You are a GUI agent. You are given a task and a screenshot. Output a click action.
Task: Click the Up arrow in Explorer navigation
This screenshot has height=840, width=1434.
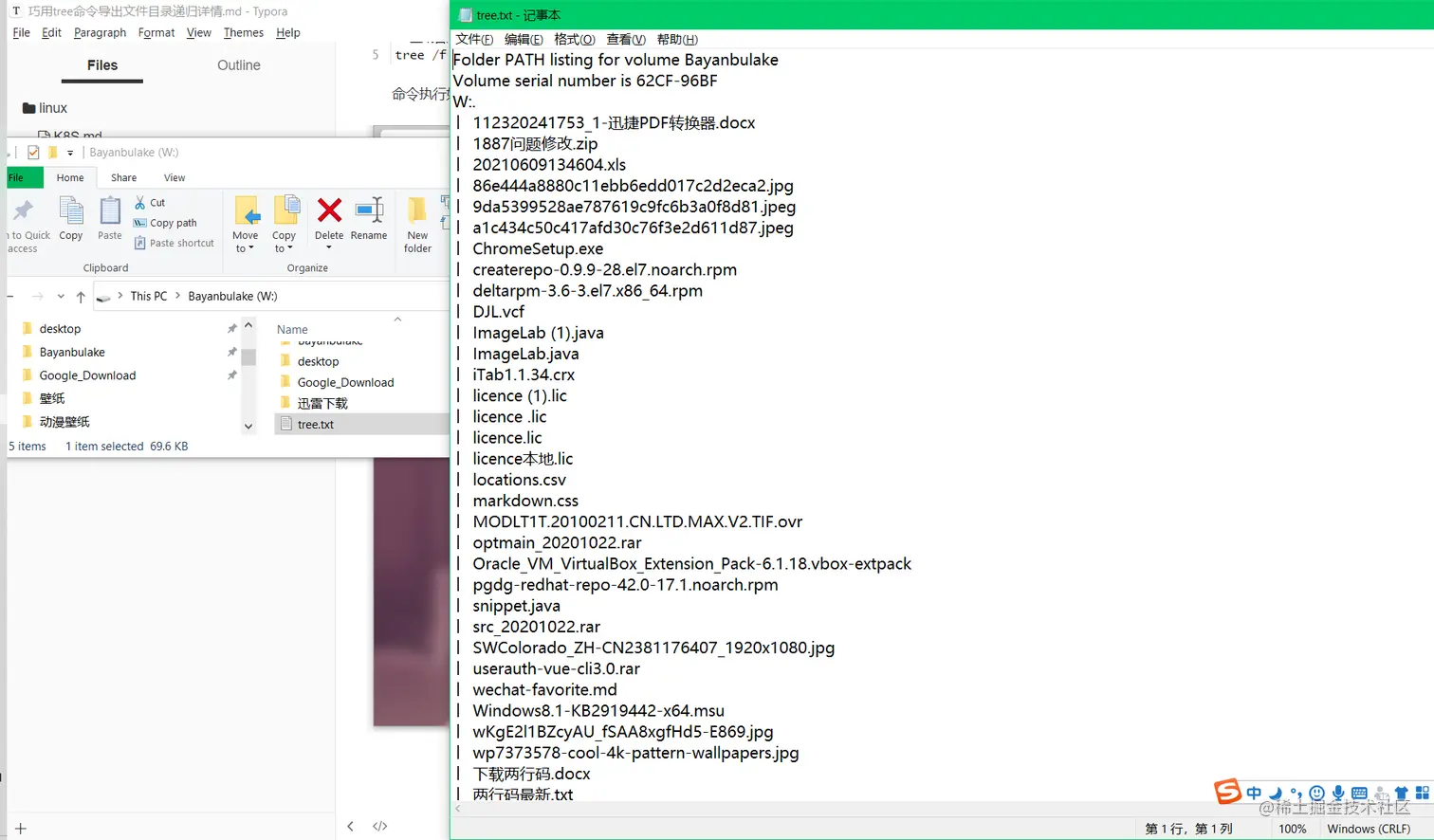(81, 297)
